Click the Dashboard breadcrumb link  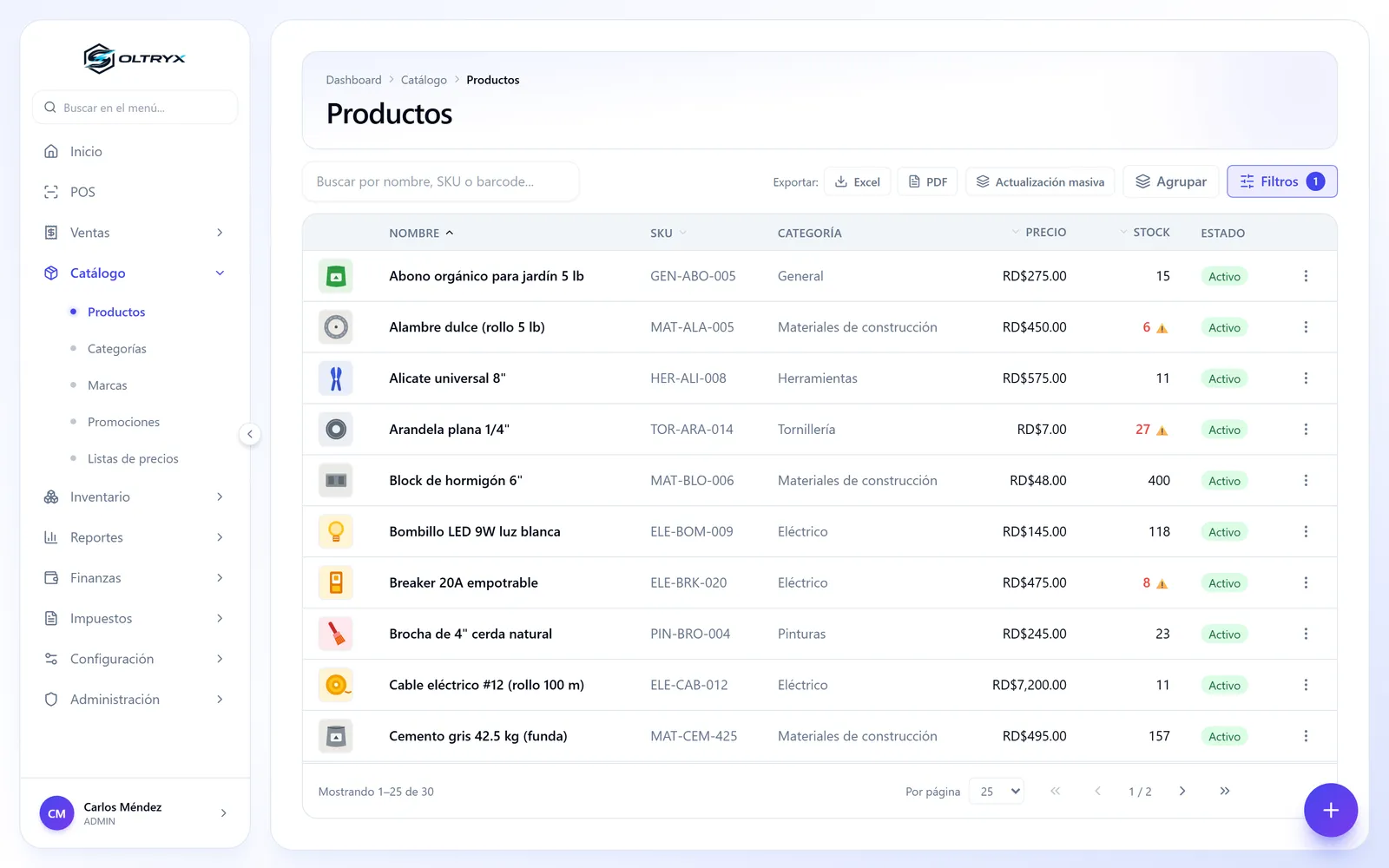353,80
